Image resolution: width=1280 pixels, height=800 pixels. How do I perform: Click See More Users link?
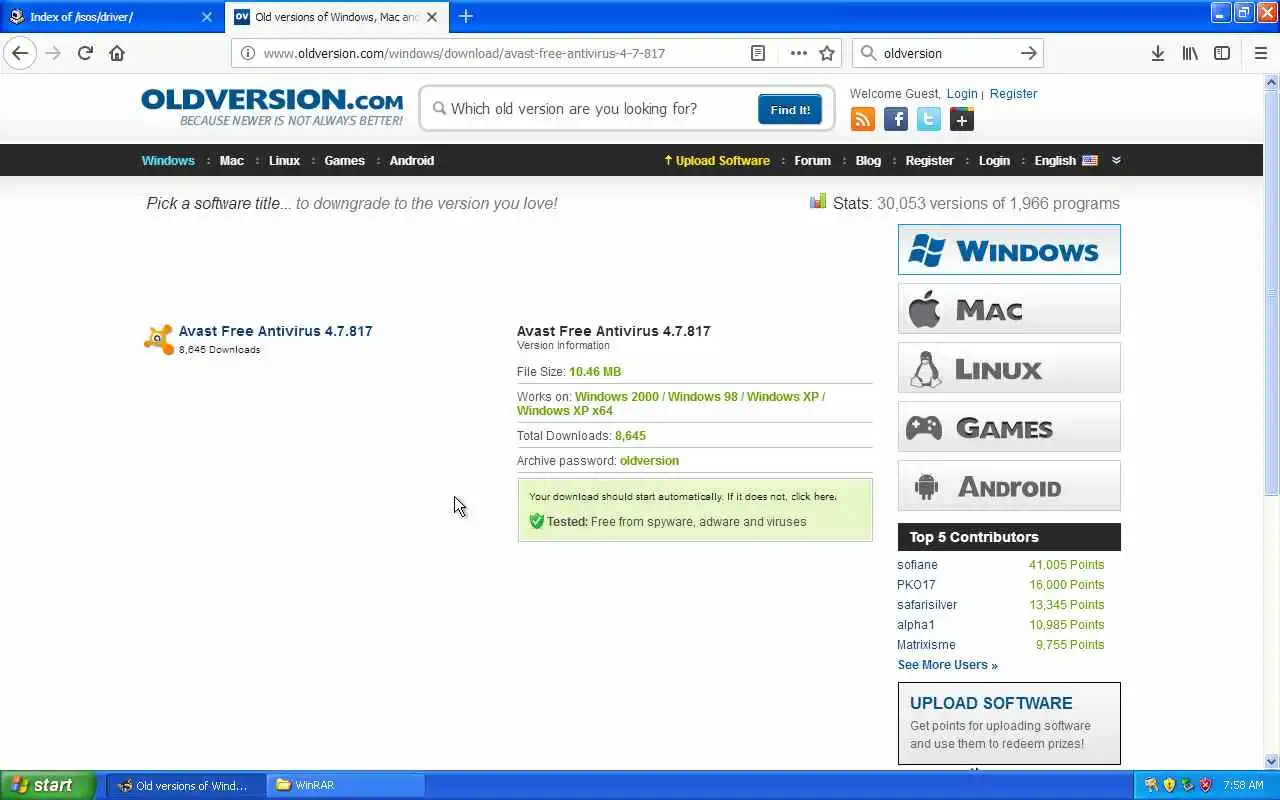click(x=947, y=665)
